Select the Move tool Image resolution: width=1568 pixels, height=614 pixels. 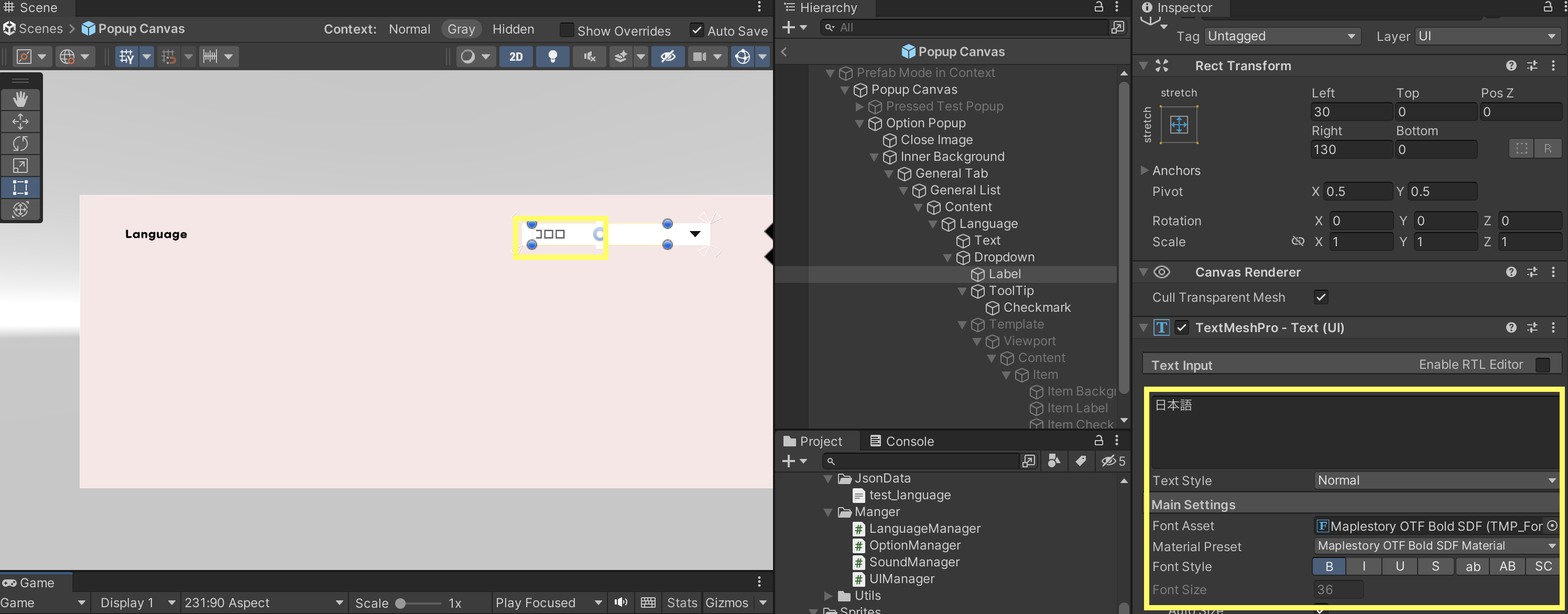point(20,121)
